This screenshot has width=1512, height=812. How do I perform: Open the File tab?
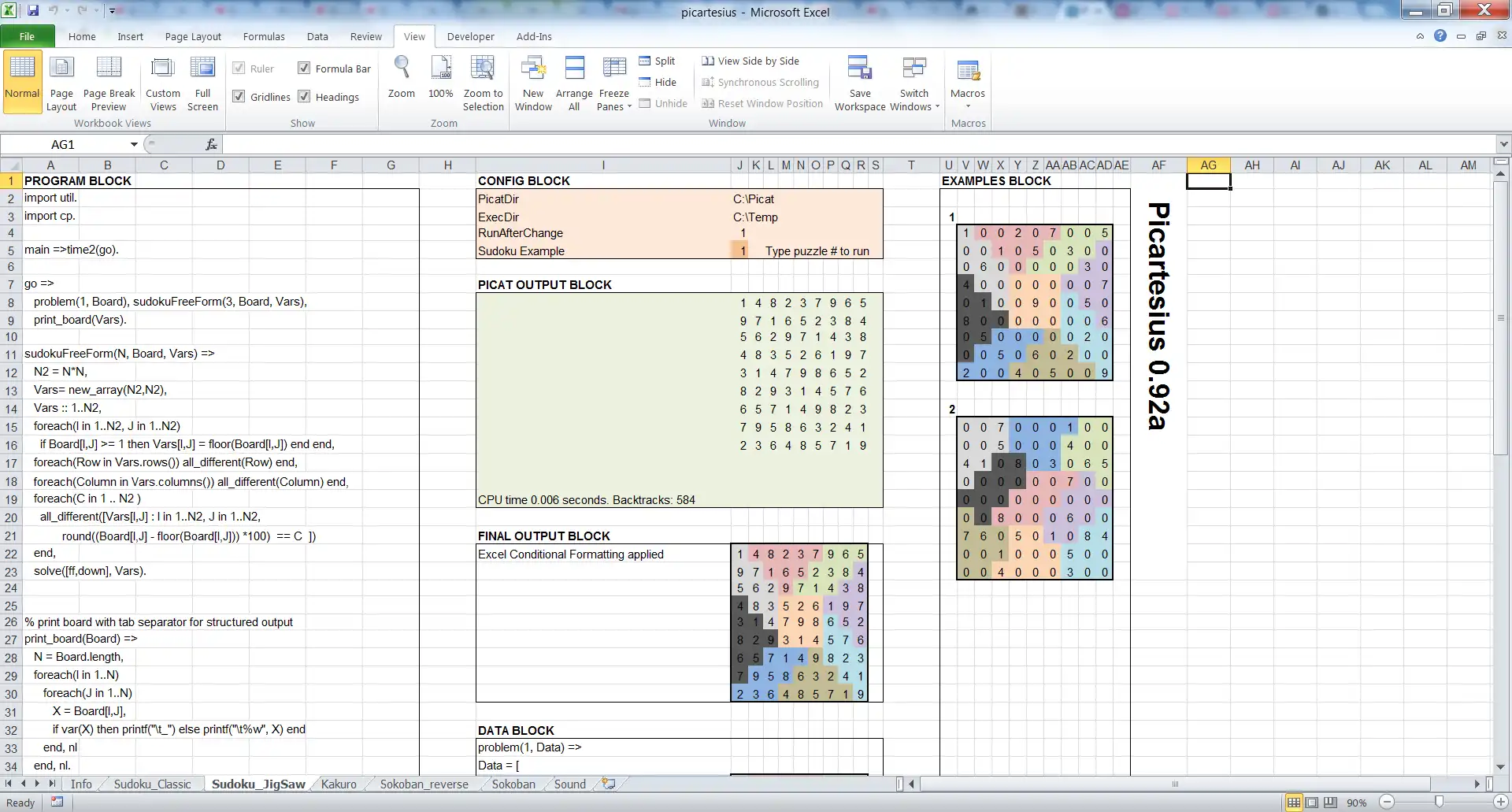pos(27,36)
